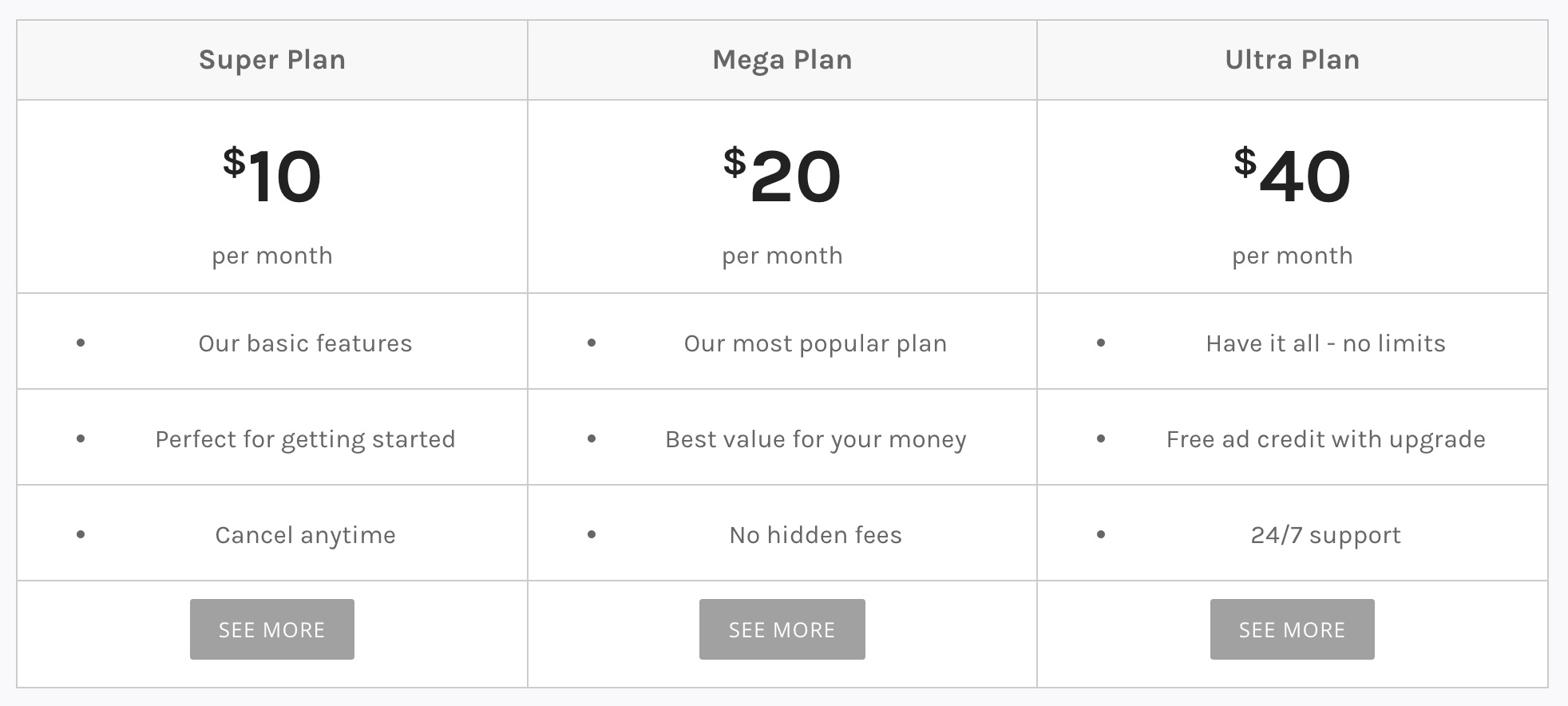Viewport: 1568px width, 706px height.
Task: Select the Ultra Plan heading
Action: [x=1293, y=60]
